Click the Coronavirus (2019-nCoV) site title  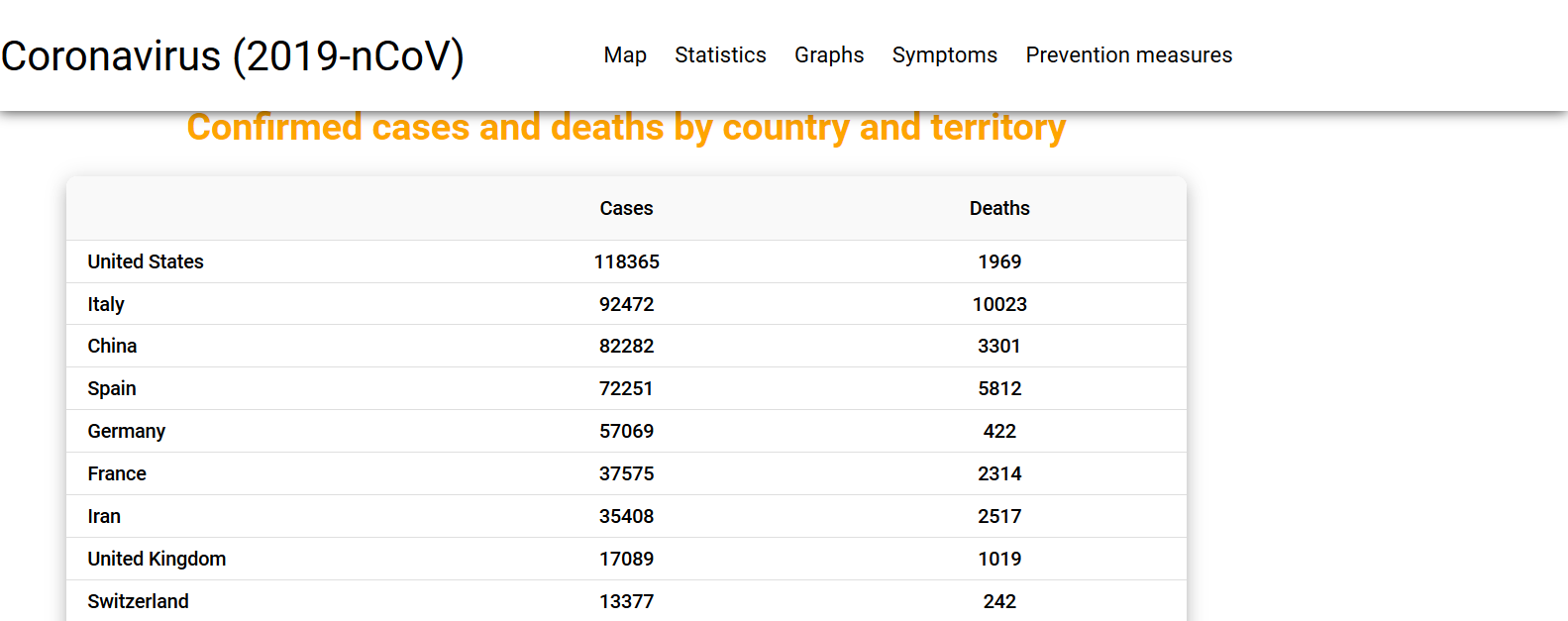233,56
